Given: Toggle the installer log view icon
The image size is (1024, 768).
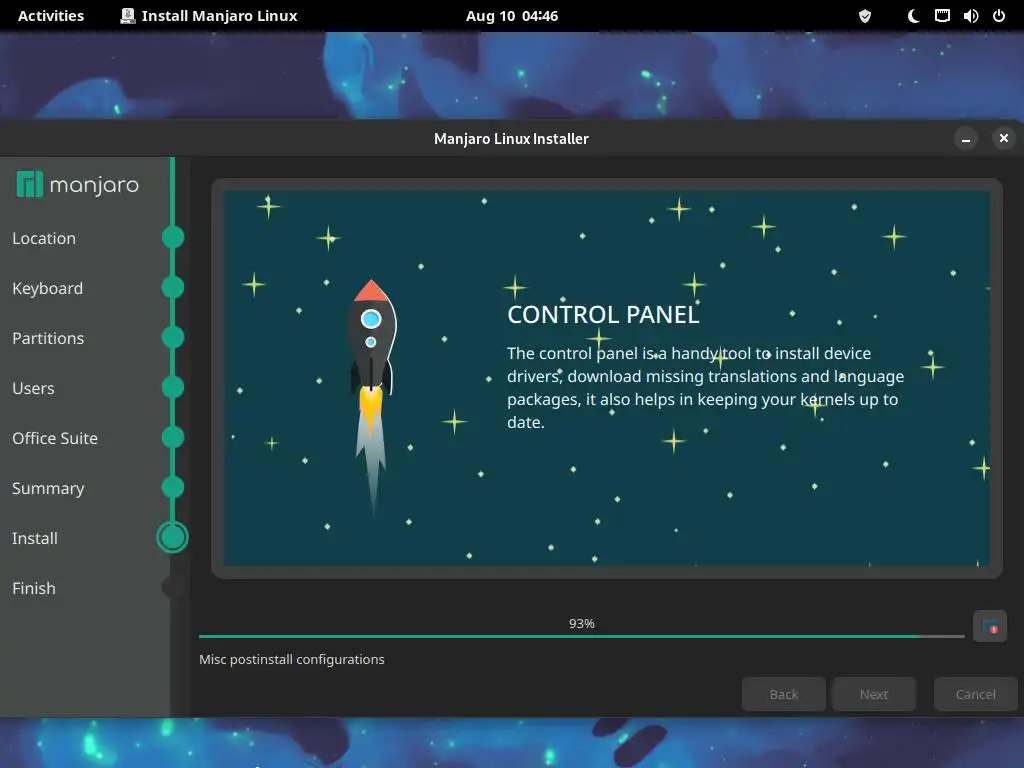Looking at the screenshot, I should (x=989, y=627).
